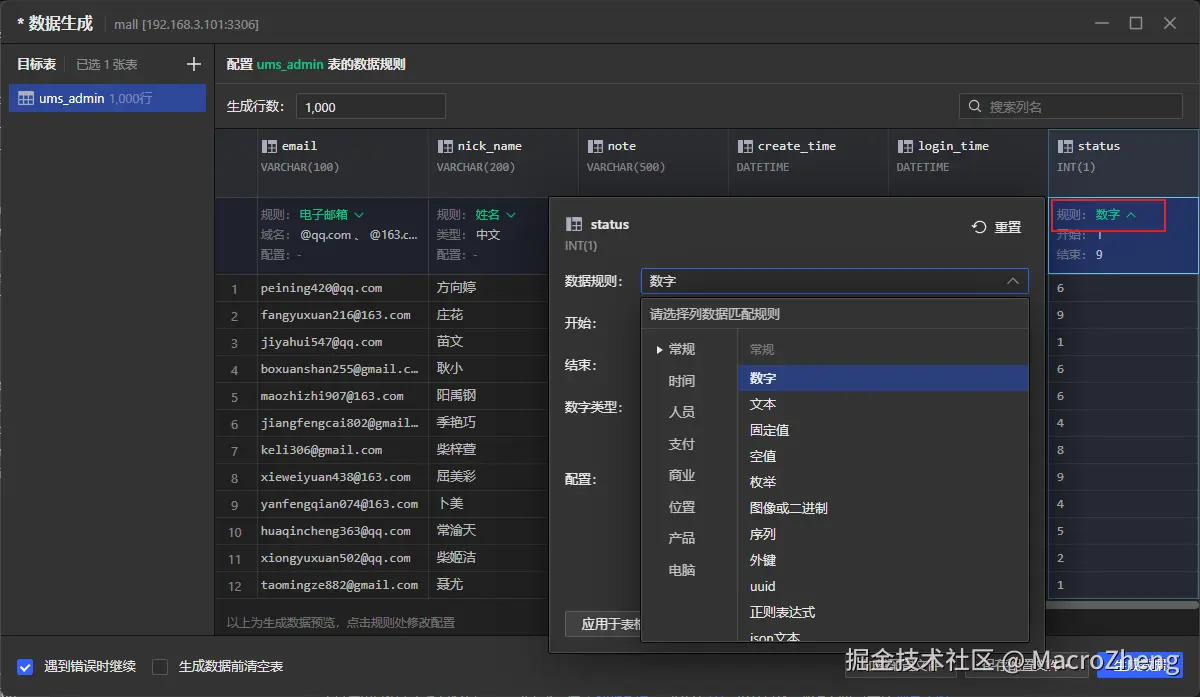Click the login_time column header icon

click(x=905, y=146)
